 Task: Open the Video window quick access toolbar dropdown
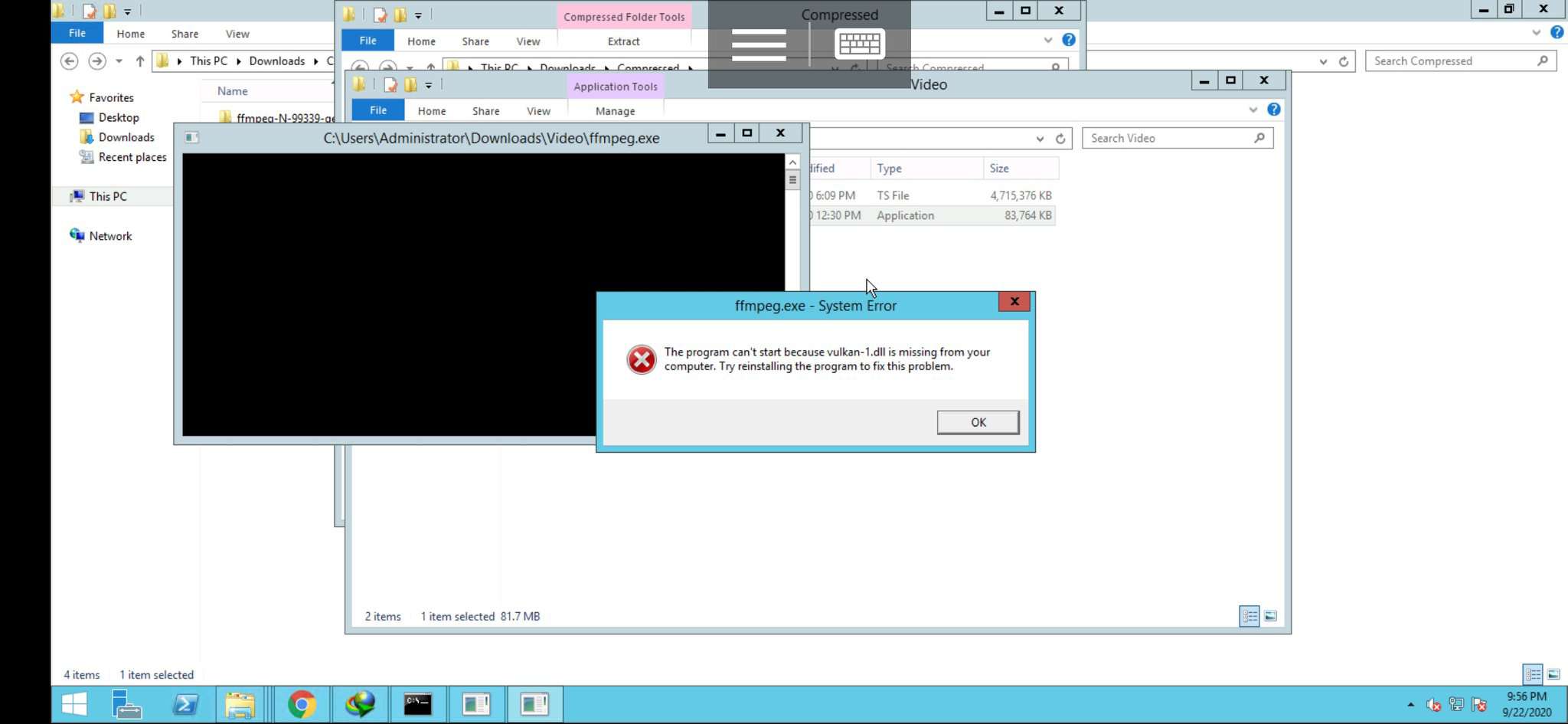pos(429,85)
